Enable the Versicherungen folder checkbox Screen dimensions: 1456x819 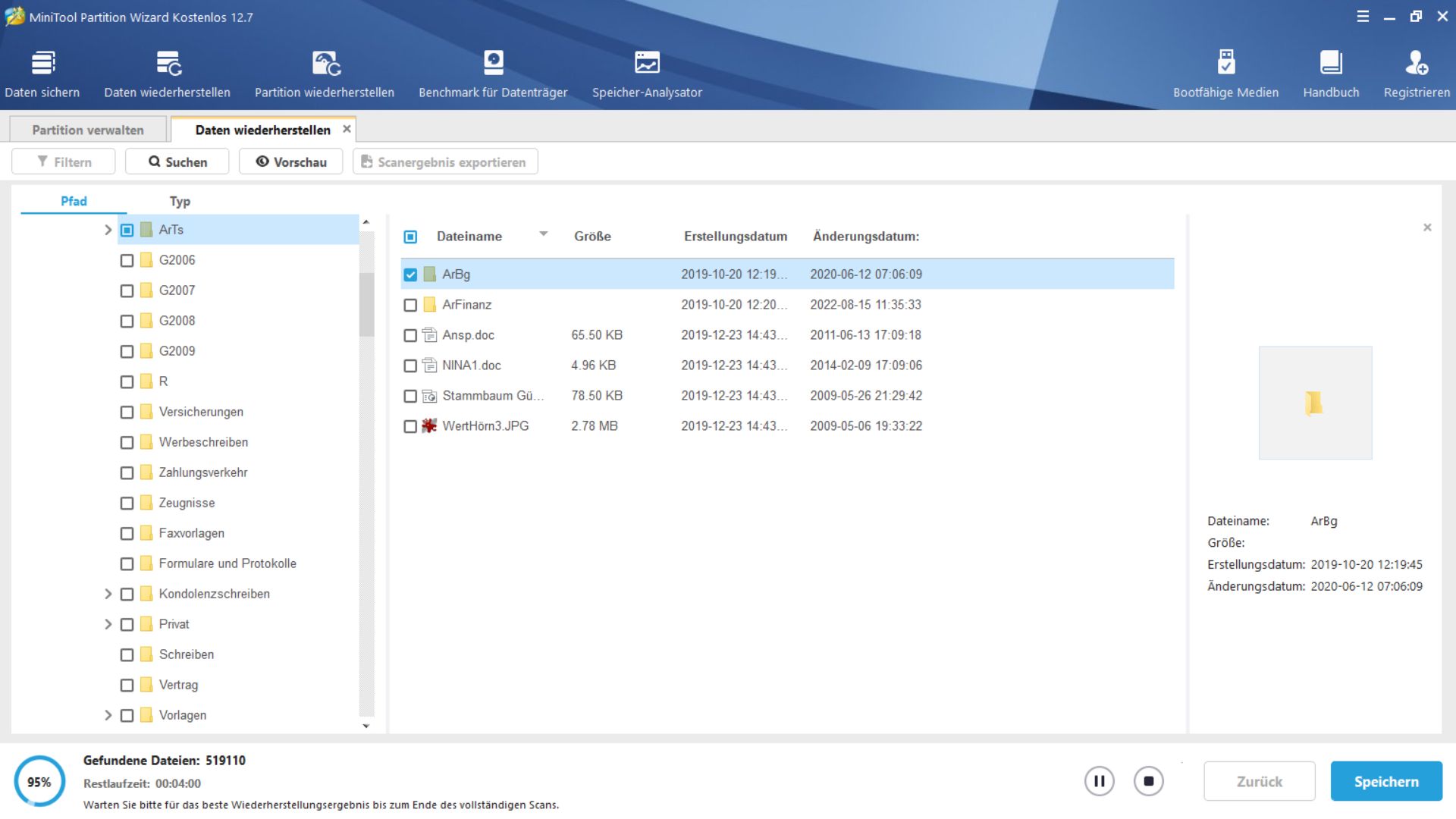pyautogui.click(x=127, y=412)
